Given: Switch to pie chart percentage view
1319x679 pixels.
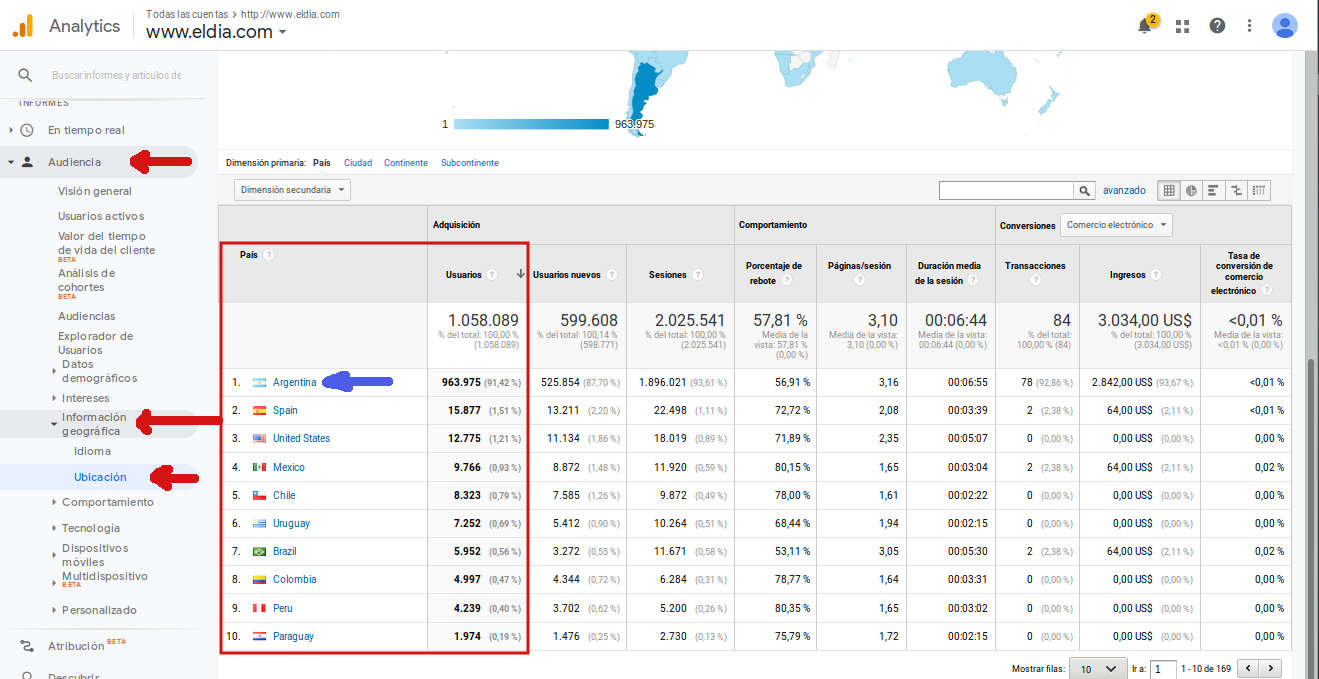Looking at the screenshot, I should tap(1191, 190).
